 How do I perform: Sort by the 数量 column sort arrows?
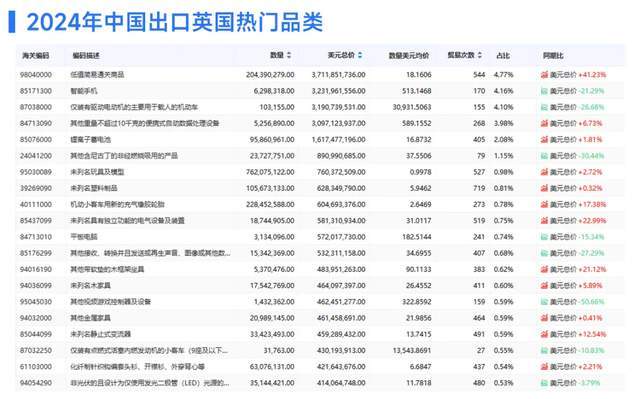[x=289, y=55]
